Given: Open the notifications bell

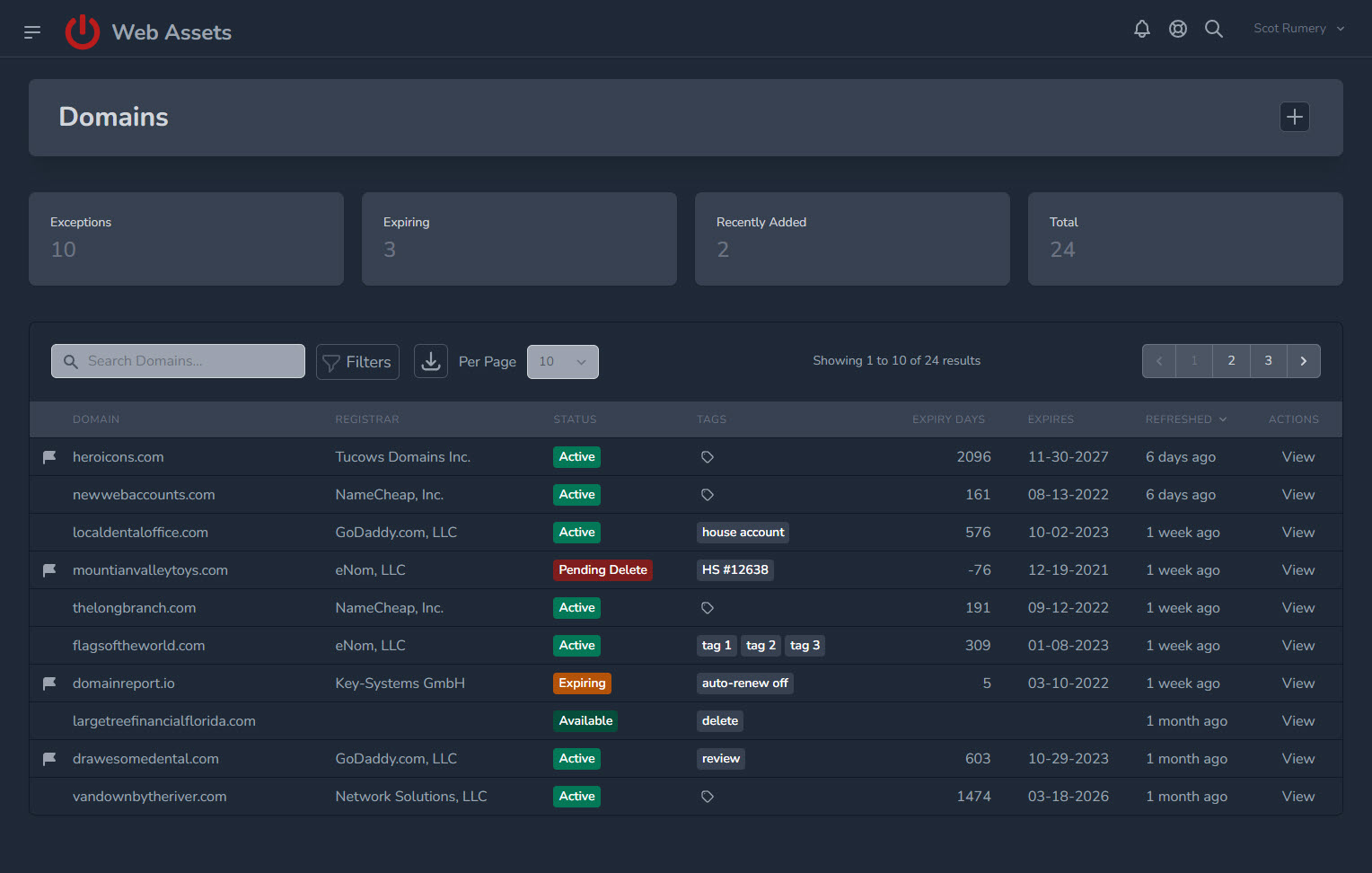Looking at the screenshot, I should click(1142, 28).
